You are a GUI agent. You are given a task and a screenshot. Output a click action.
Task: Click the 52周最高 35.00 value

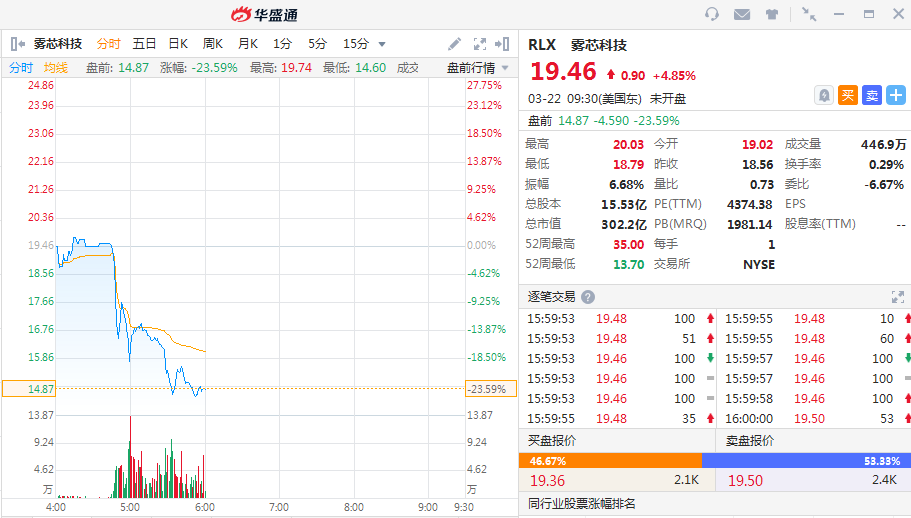tap(628, 244)
